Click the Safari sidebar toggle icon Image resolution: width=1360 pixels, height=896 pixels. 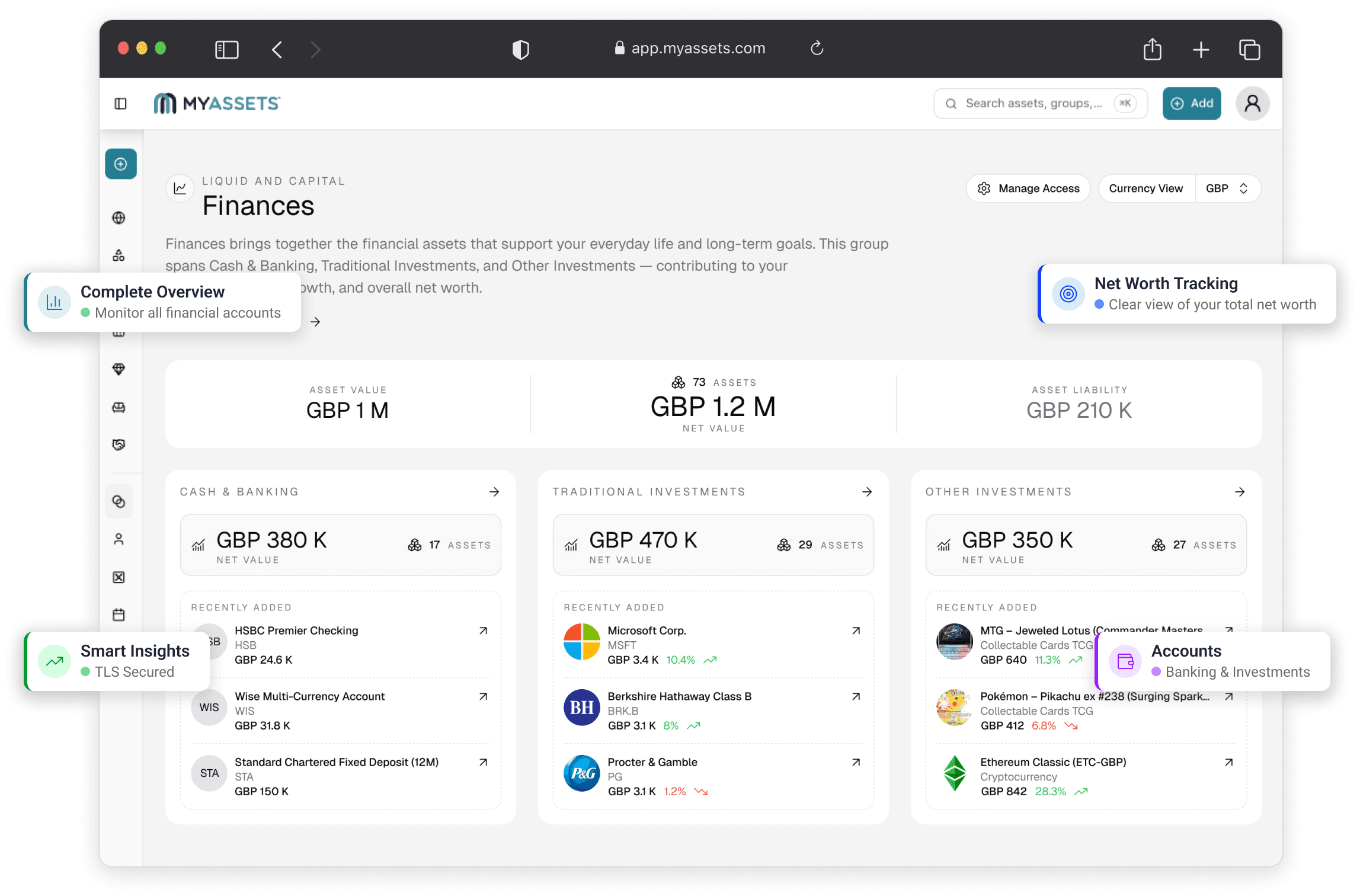click(226, 49)
